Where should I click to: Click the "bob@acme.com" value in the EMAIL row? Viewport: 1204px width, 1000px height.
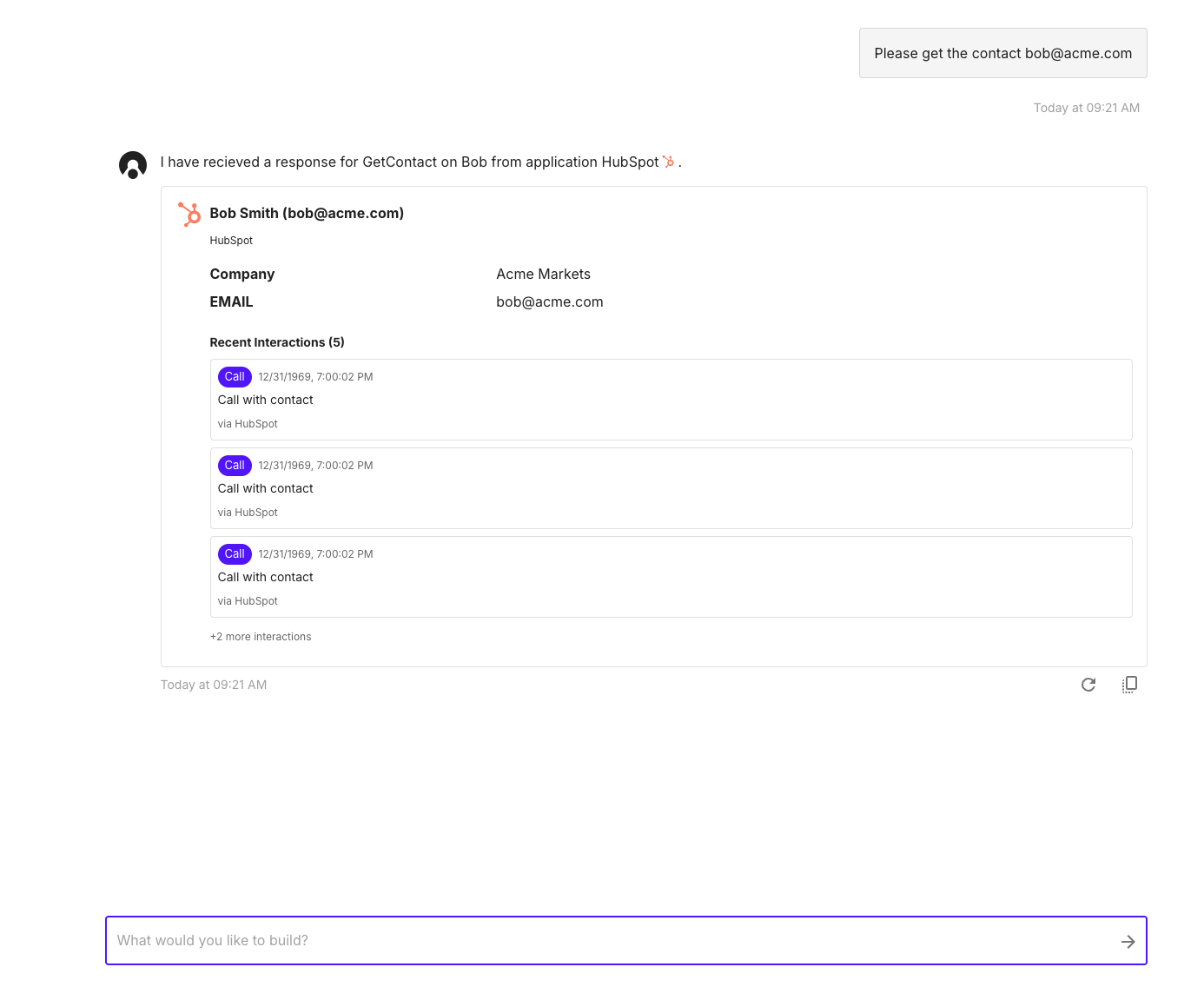[550, 301]
